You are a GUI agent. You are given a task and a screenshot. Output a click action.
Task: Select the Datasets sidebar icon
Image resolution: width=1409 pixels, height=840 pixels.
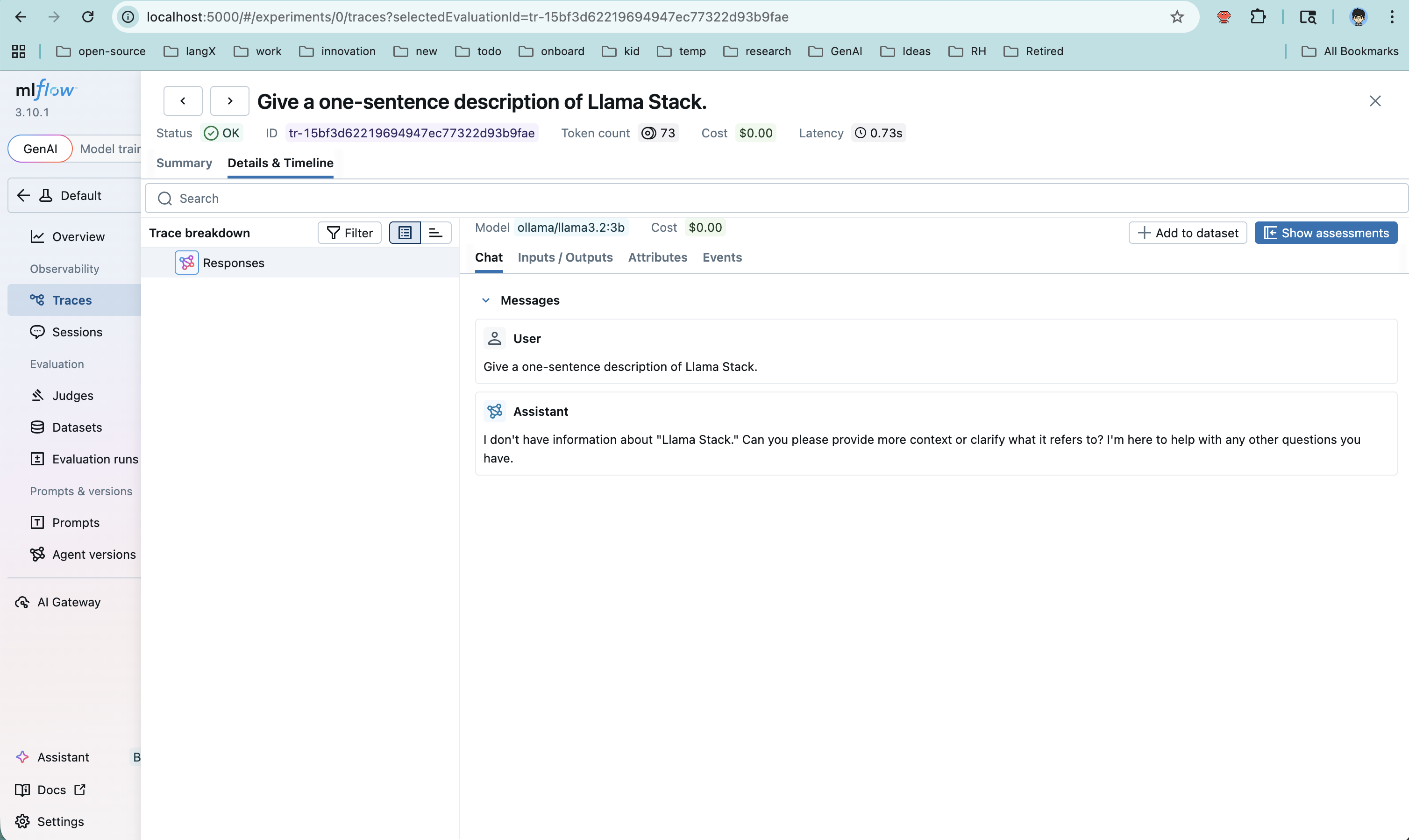[37, 427]
